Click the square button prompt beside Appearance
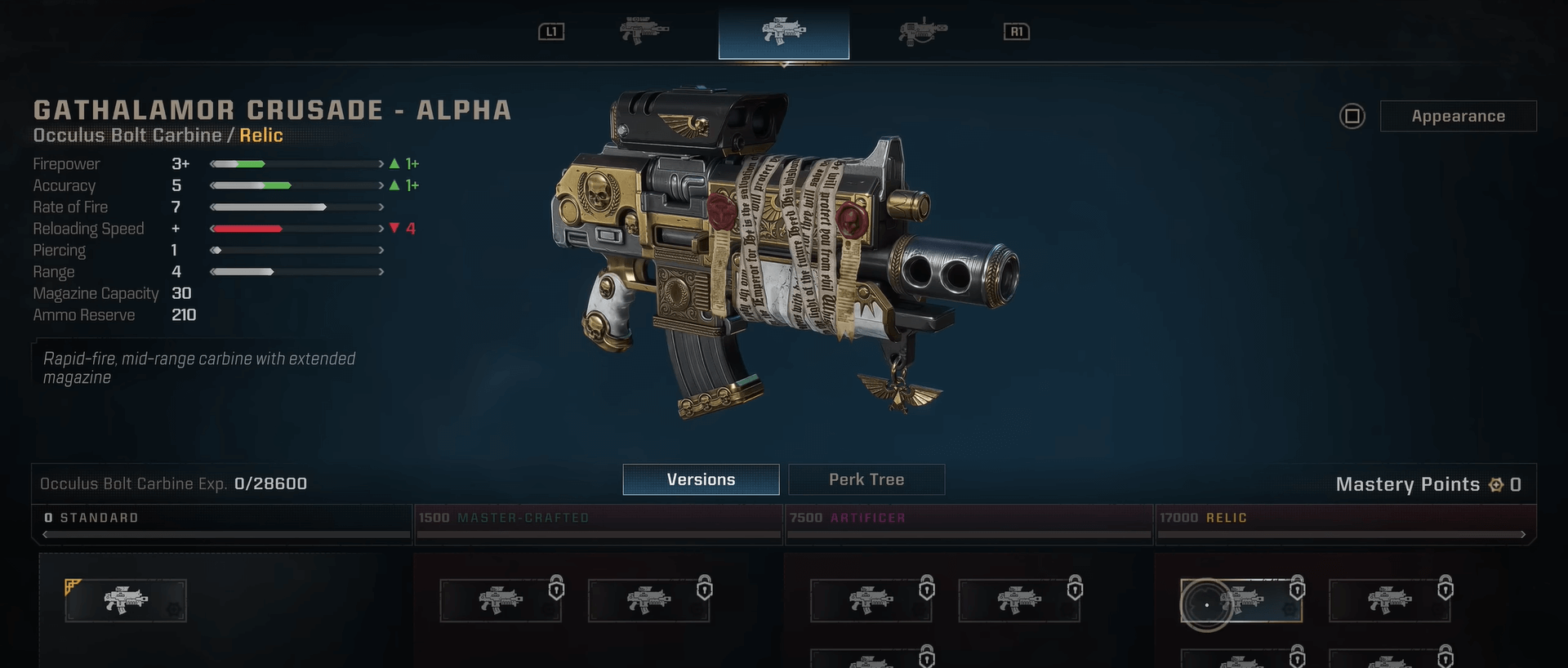The height and width of the screenshot is (668, 1568). tap(1352, 116)
